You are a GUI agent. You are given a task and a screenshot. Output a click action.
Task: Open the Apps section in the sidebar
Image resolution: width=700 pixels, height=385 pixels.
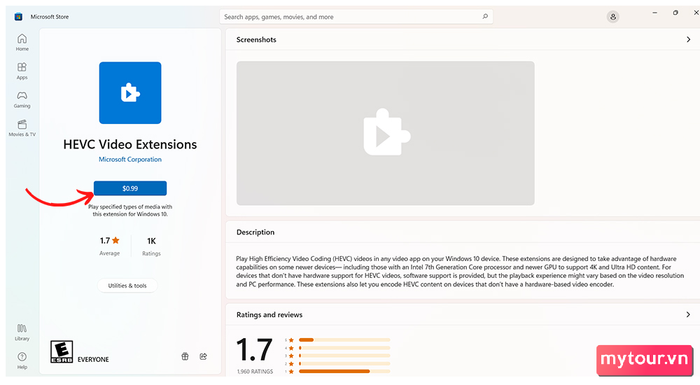22,71
